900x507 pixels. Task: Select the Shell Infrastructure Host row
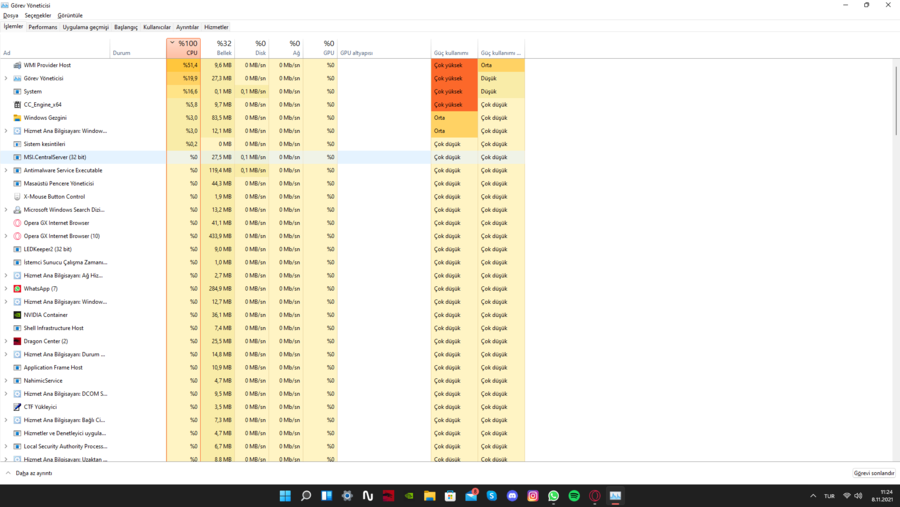coord(262,328)
